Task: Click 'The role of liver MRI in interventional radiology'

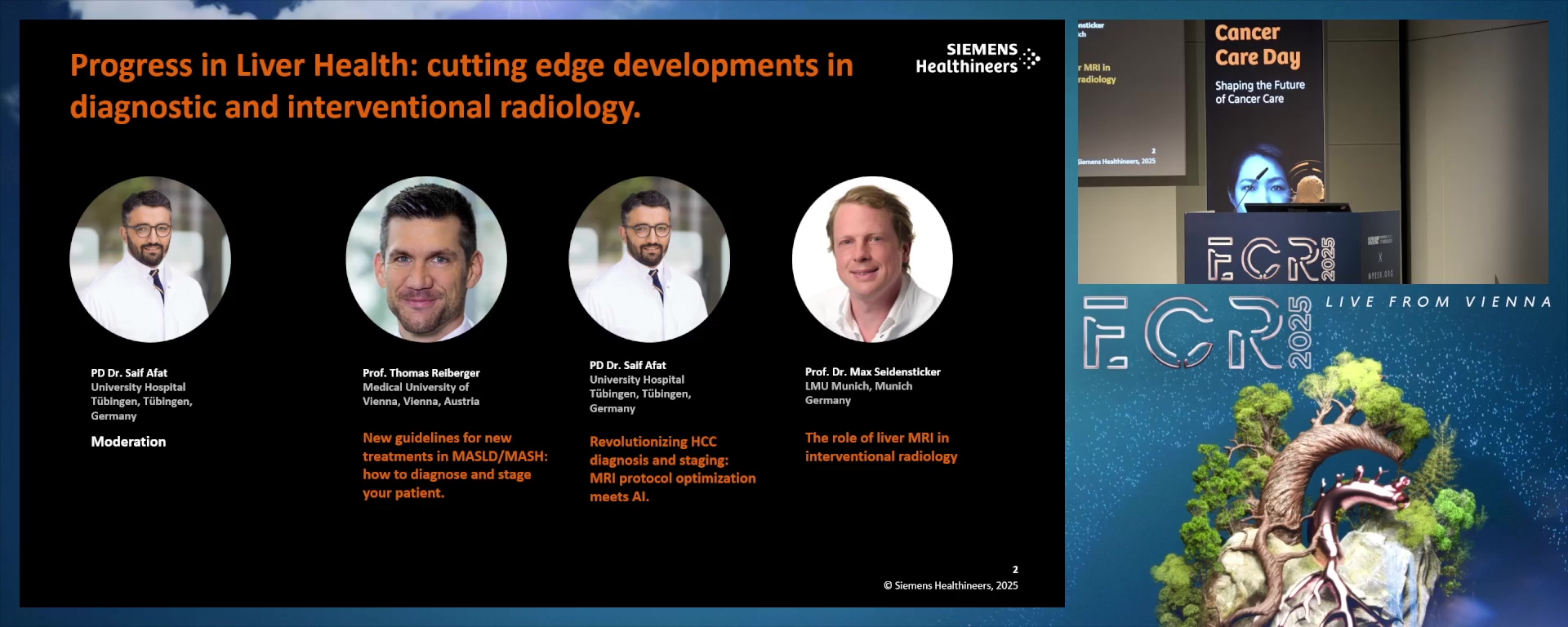Action: click(881, 447)
